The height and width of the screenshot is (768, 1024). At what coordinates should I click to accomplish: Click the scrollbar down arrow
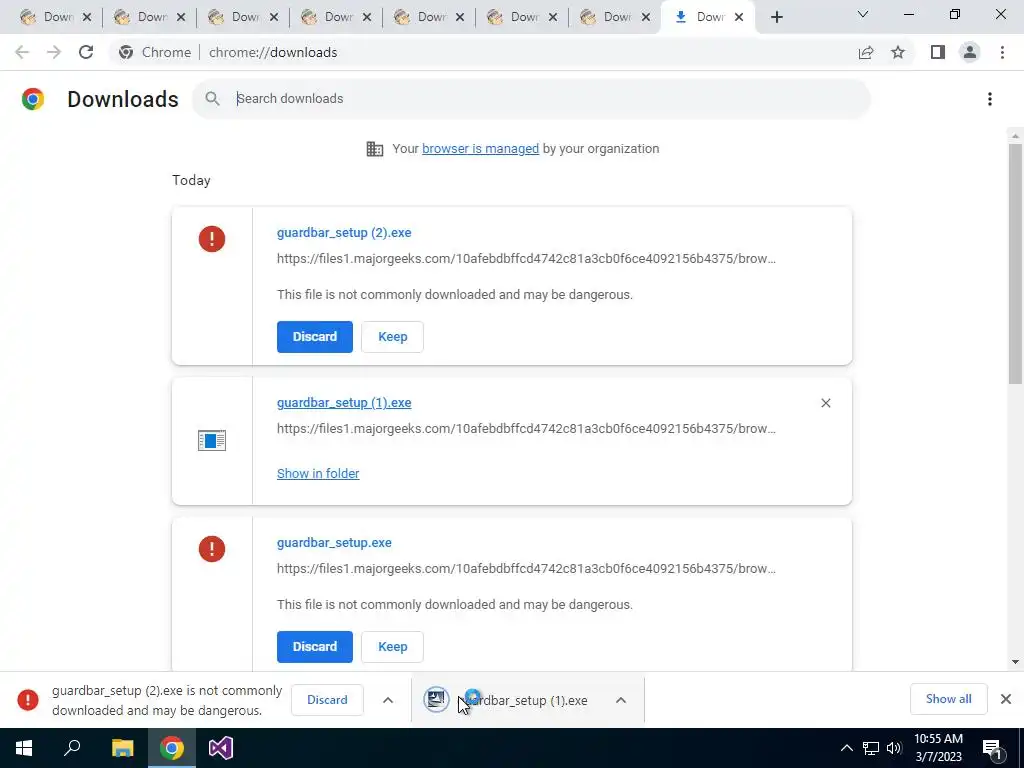pos(1015,662)
